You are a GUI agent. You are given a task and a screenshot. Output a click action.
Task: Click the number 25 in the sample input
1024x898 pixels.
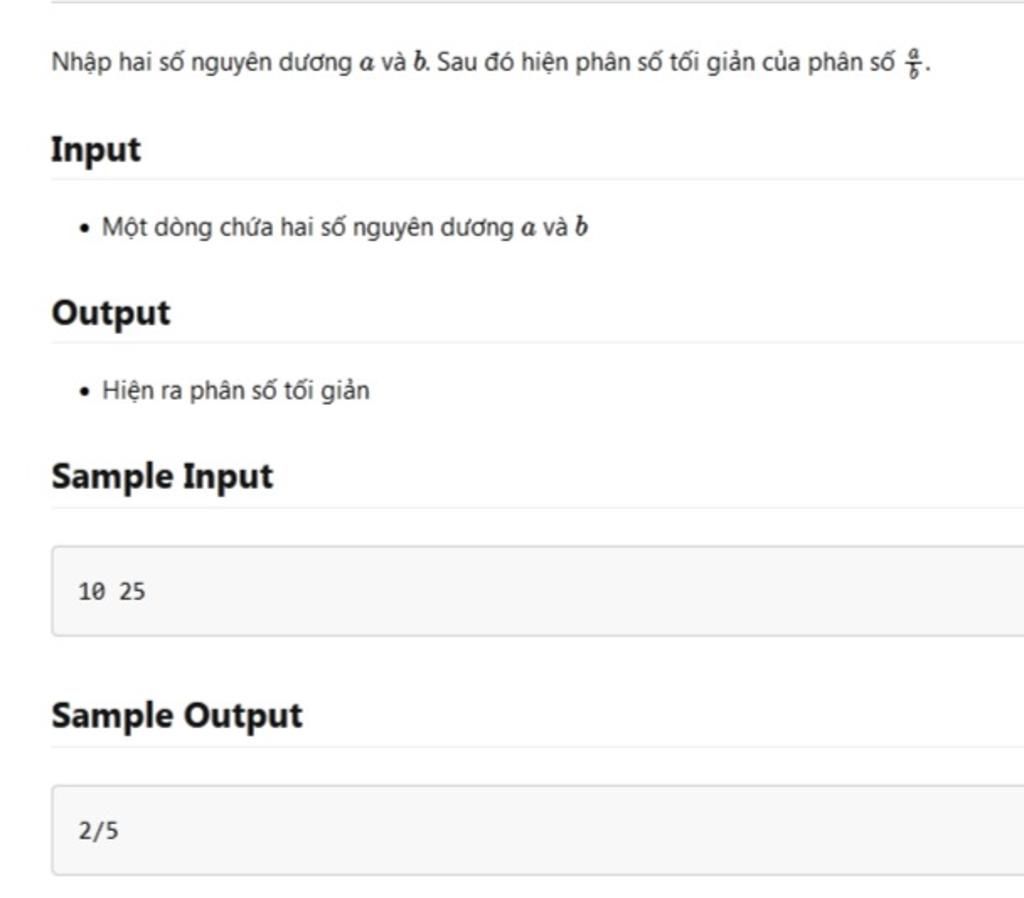pyautogui.click(x=132, y=592)
